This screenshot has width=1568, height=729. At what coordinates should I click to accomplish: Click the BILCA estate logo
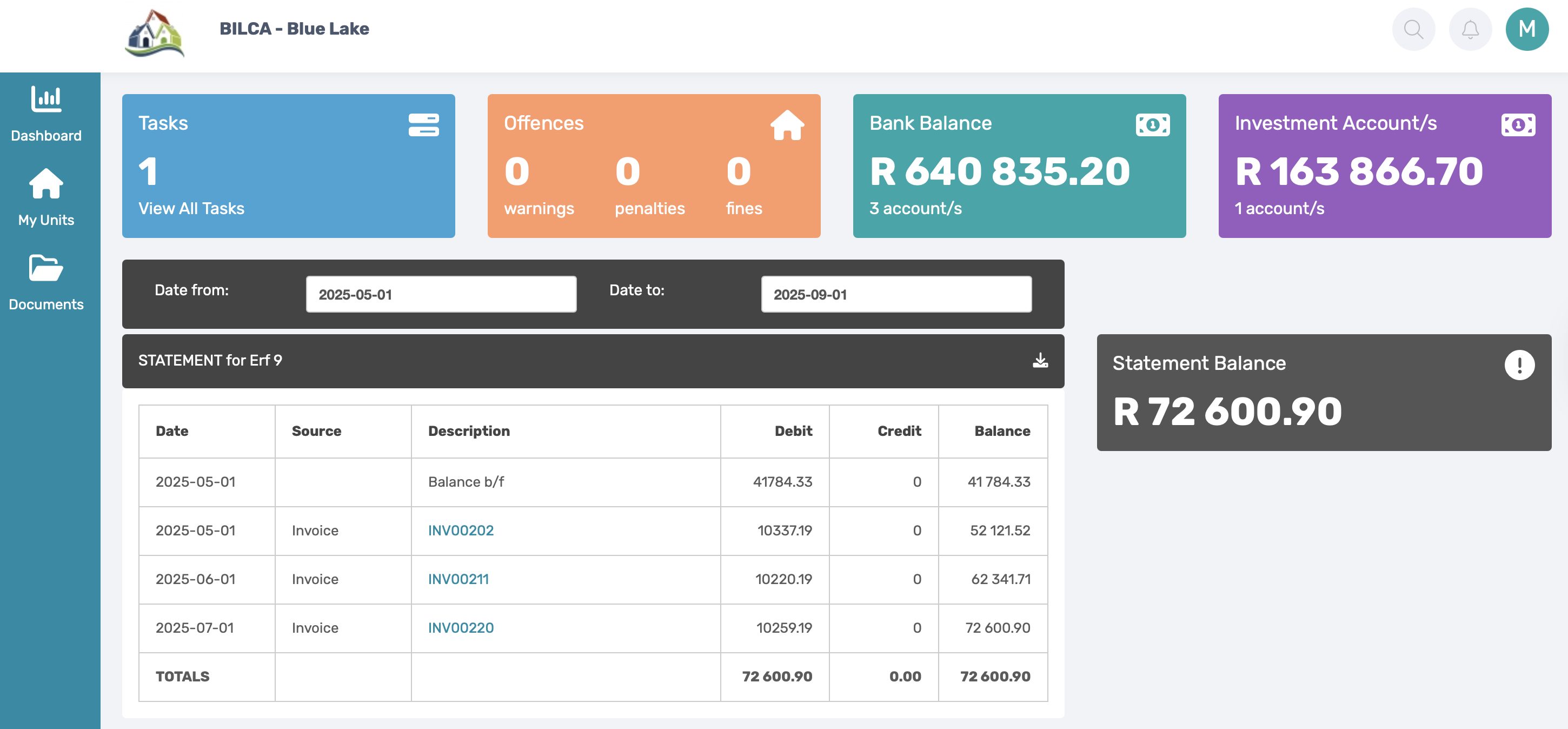pyautogui.click(x=155, y=34)
